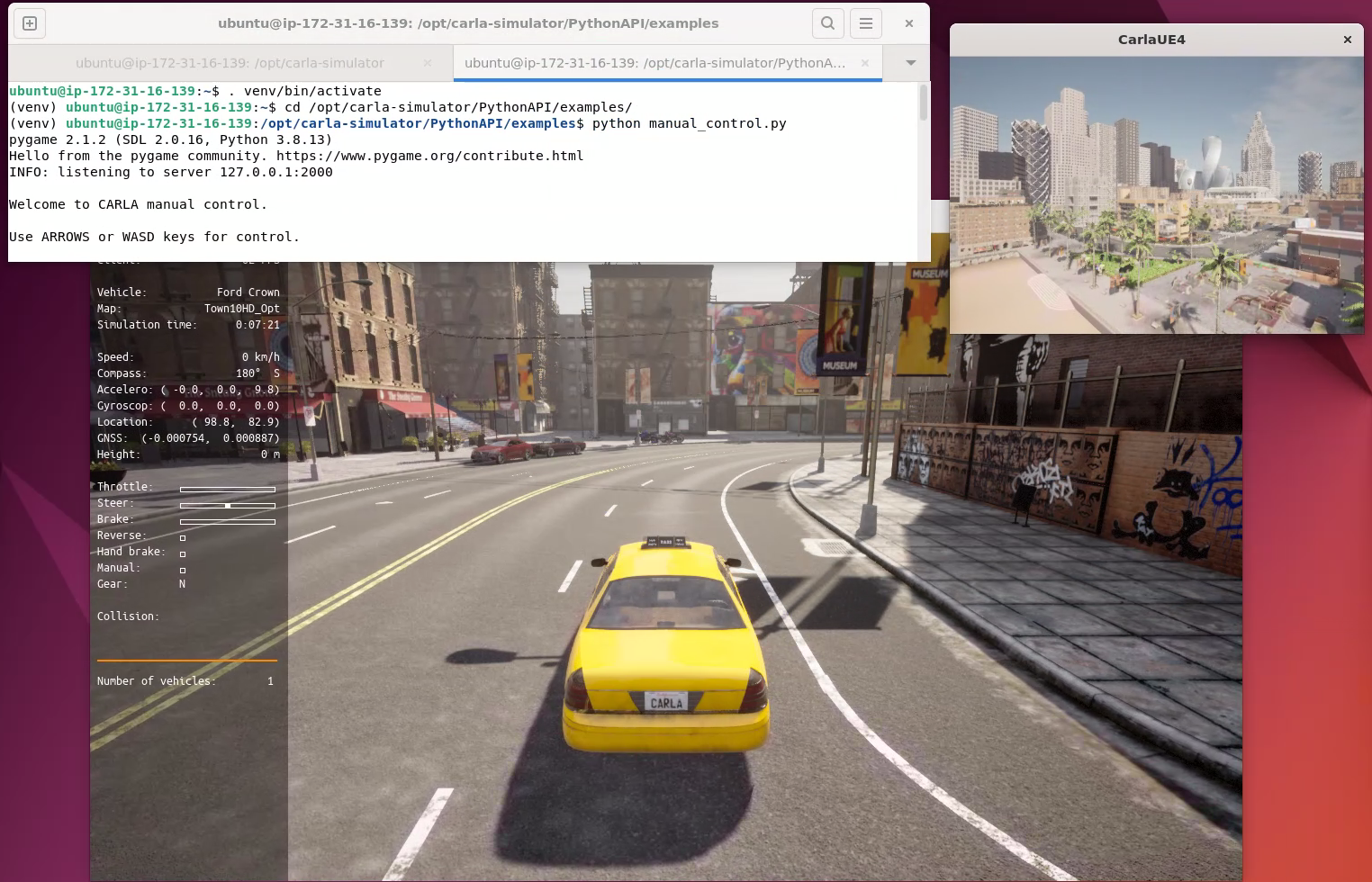Viewport: 1372px width, 882px height.
Task: Click the Simulation time value 0:07:21
Action: (257, 325)
